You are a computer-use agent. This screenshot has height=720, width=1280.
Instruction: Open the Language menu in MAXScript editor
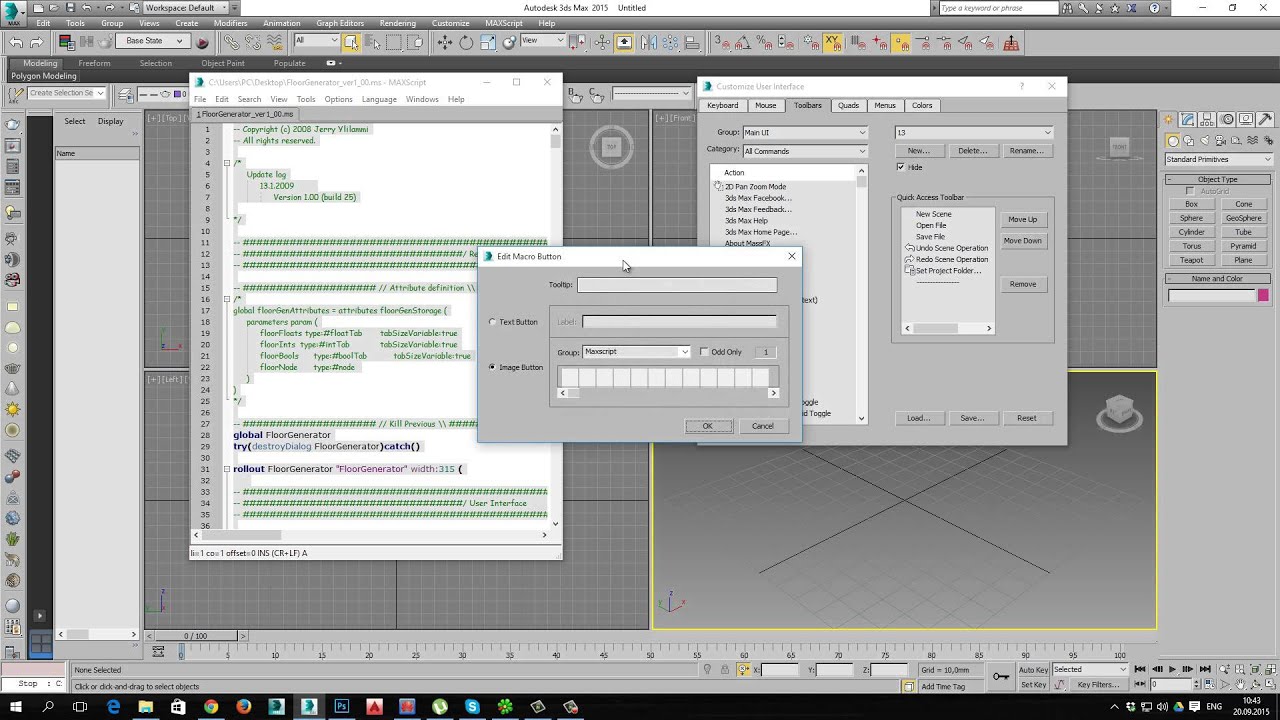pyautogui.click(x=379, y=99)
